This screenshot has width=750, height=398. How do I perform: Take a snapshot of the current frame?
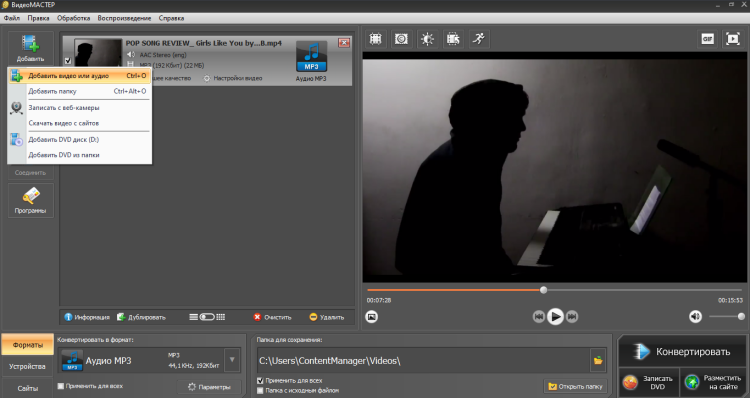point(372,317)
